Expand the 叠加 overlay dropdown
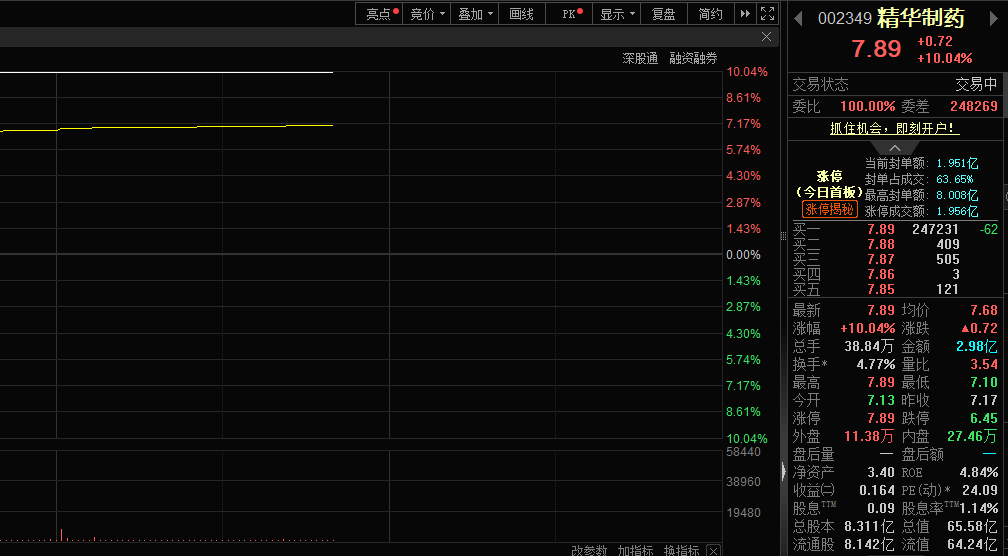The height and width of the screenshot is (556, 1008). pyautogui.click(x=474, y=13)
